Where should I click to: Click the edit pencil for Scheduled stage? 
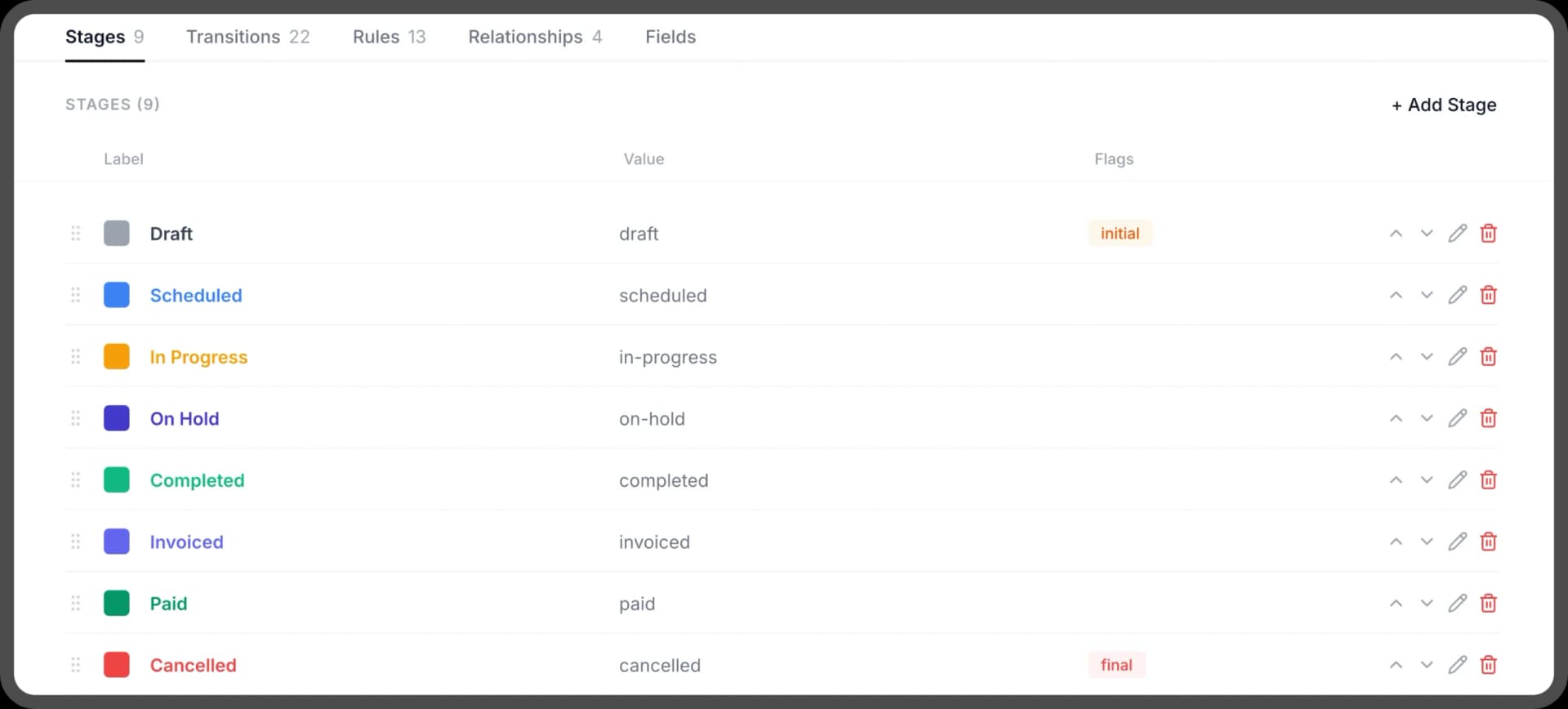(1458, 295)
